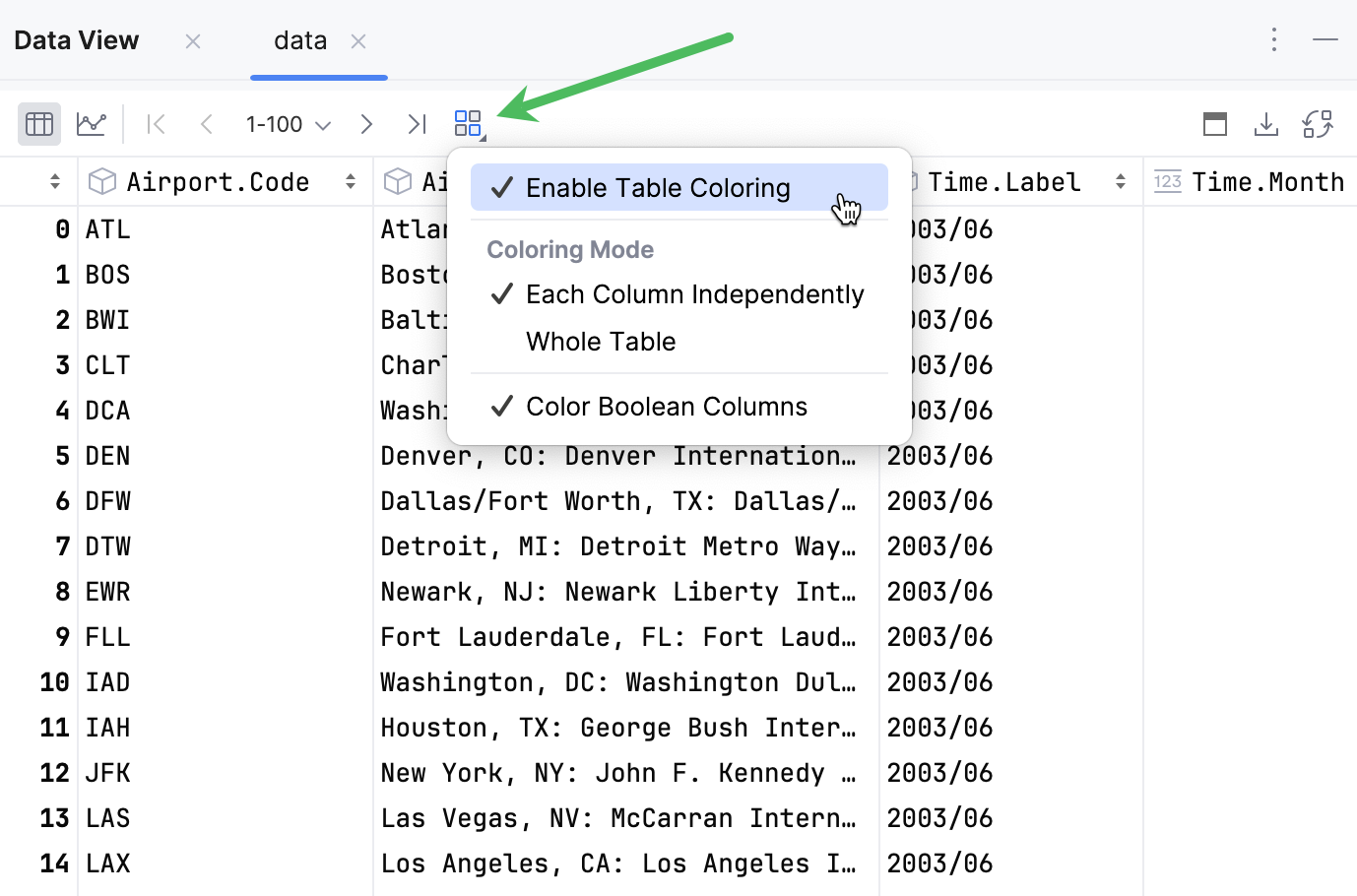Viewport: 1357px width, 896px height.
Task: Minimize the Data View tool window
Action: pyautogui.click(x=1325, y=39)
